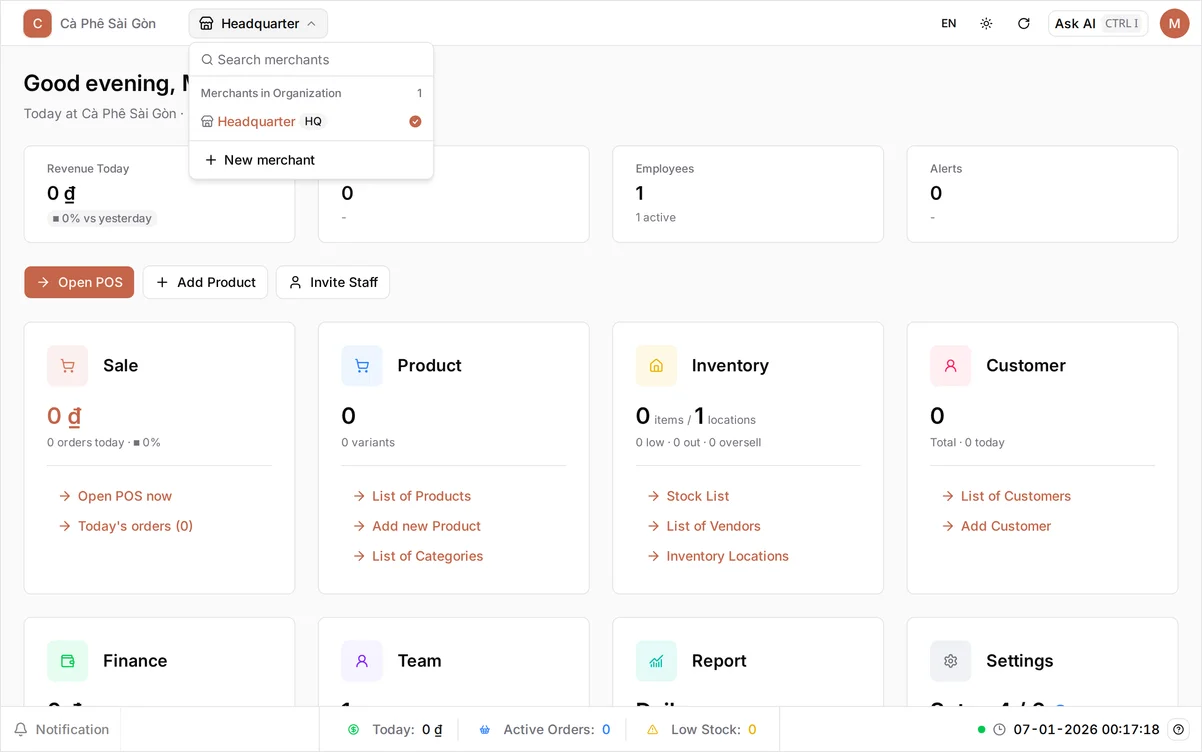
Task: Click the Alerts summary card
Action: 1042,194
